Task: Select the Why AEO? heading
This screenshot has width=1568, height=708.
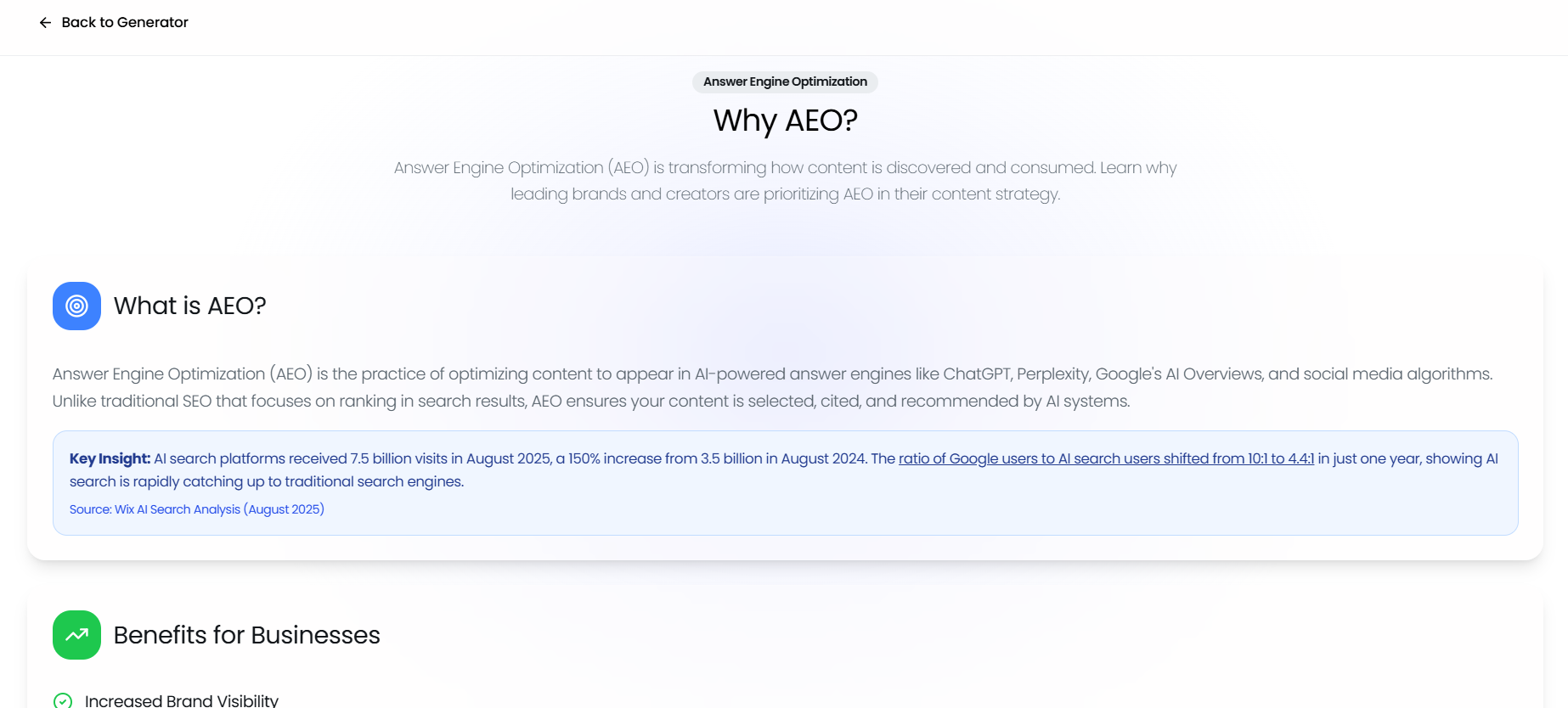Action: [x=784, y=121]
